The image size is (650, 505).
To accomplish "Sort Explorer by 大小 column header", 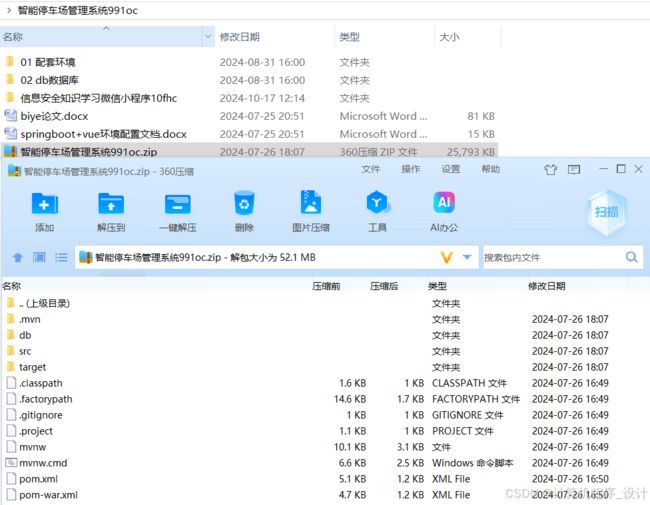I will click(449, 37).
